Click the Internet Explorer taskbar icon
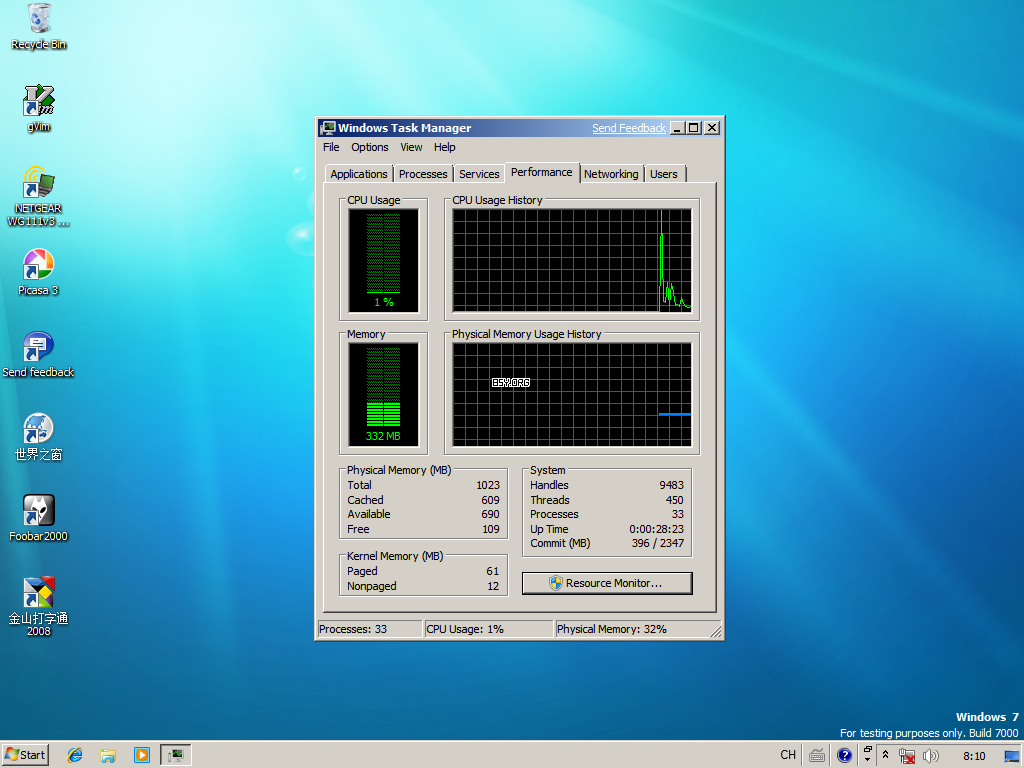The height and width of the screenshot is (768, 1024). [75, 755]
